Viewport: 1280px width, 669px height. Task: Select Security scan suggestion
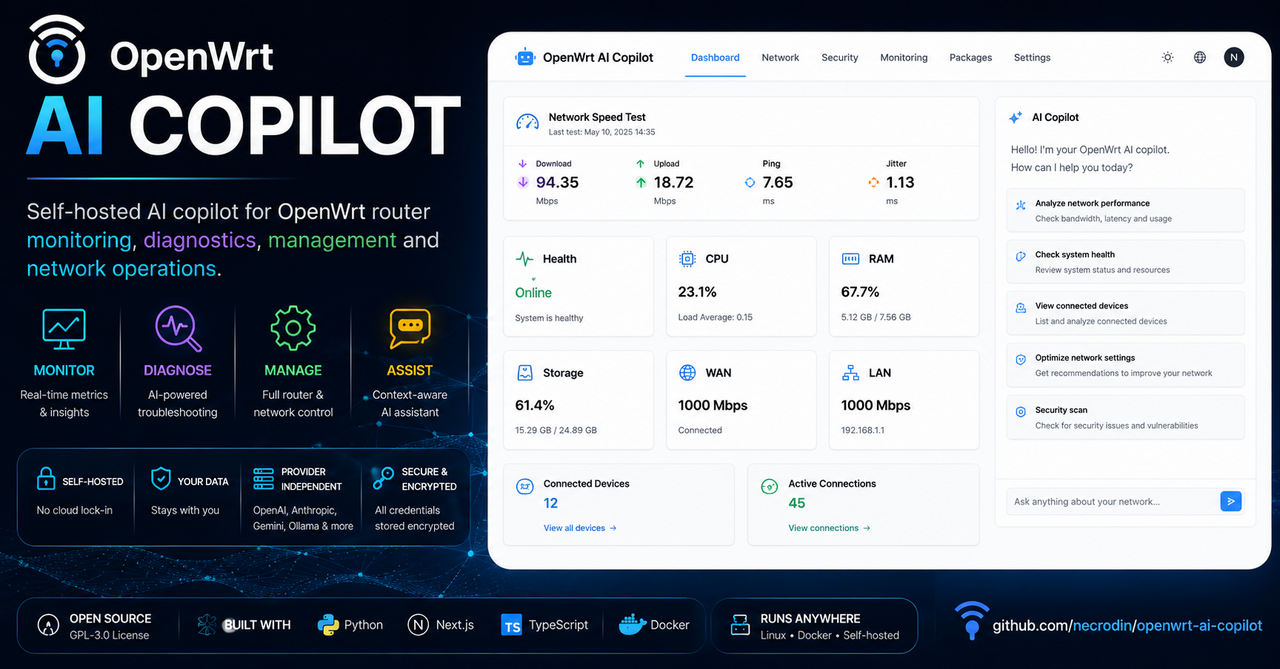click(x=1125, y=417)
